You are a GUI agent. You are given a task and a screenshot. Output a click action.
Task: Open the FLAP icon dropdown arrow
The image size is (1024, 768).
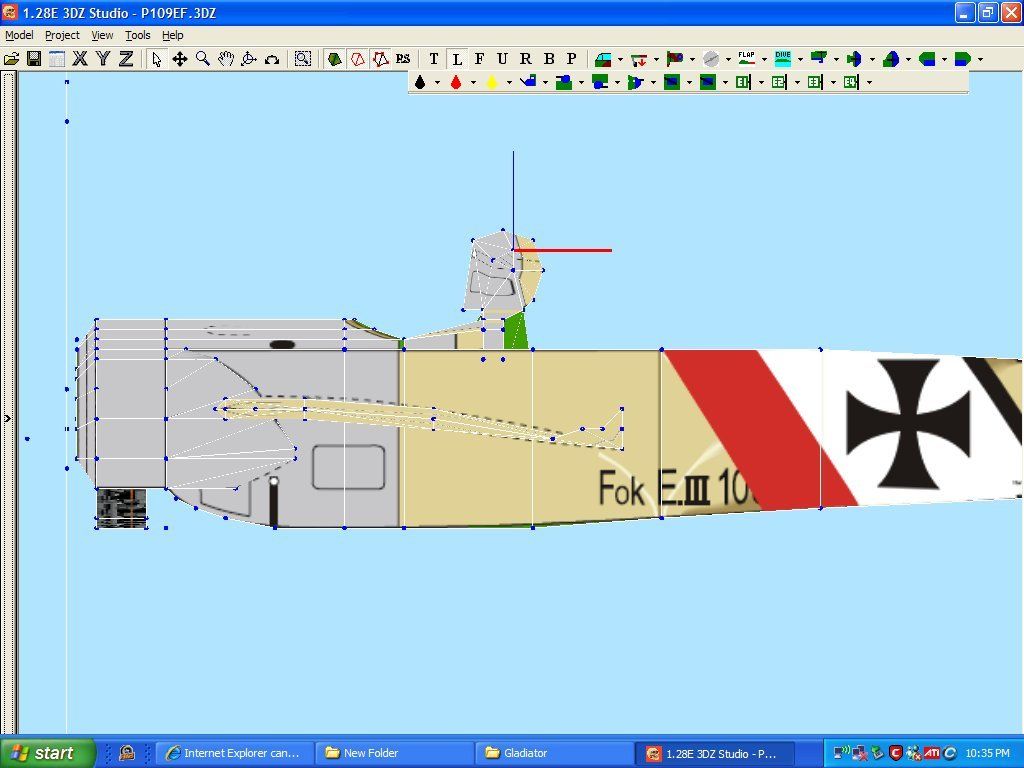tap(764, 59)
